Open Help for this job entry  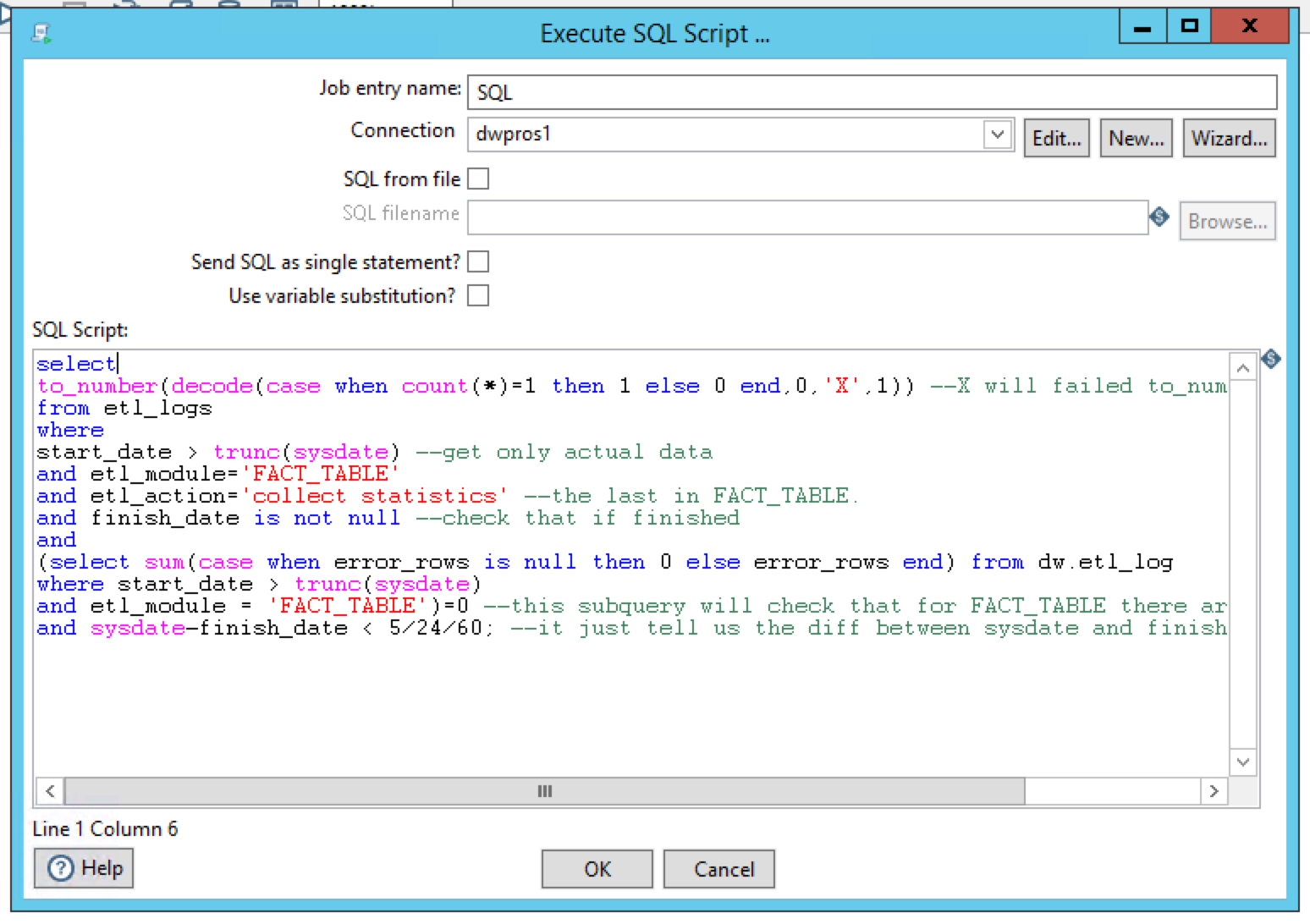point(84,868)
